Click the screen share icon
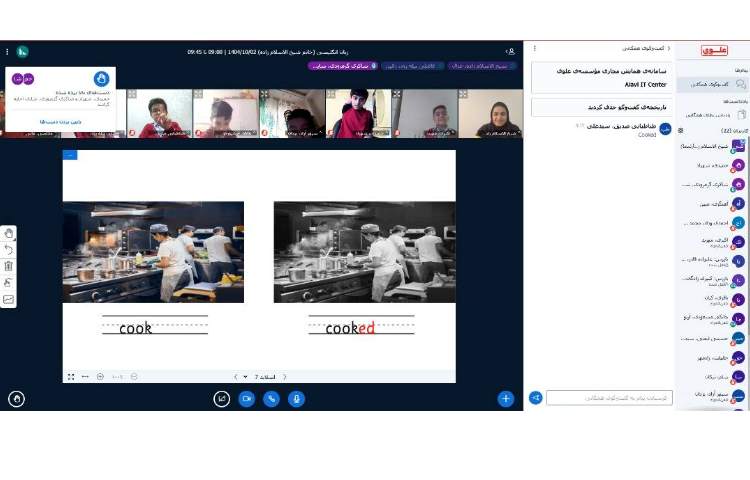 pos(222,398)
